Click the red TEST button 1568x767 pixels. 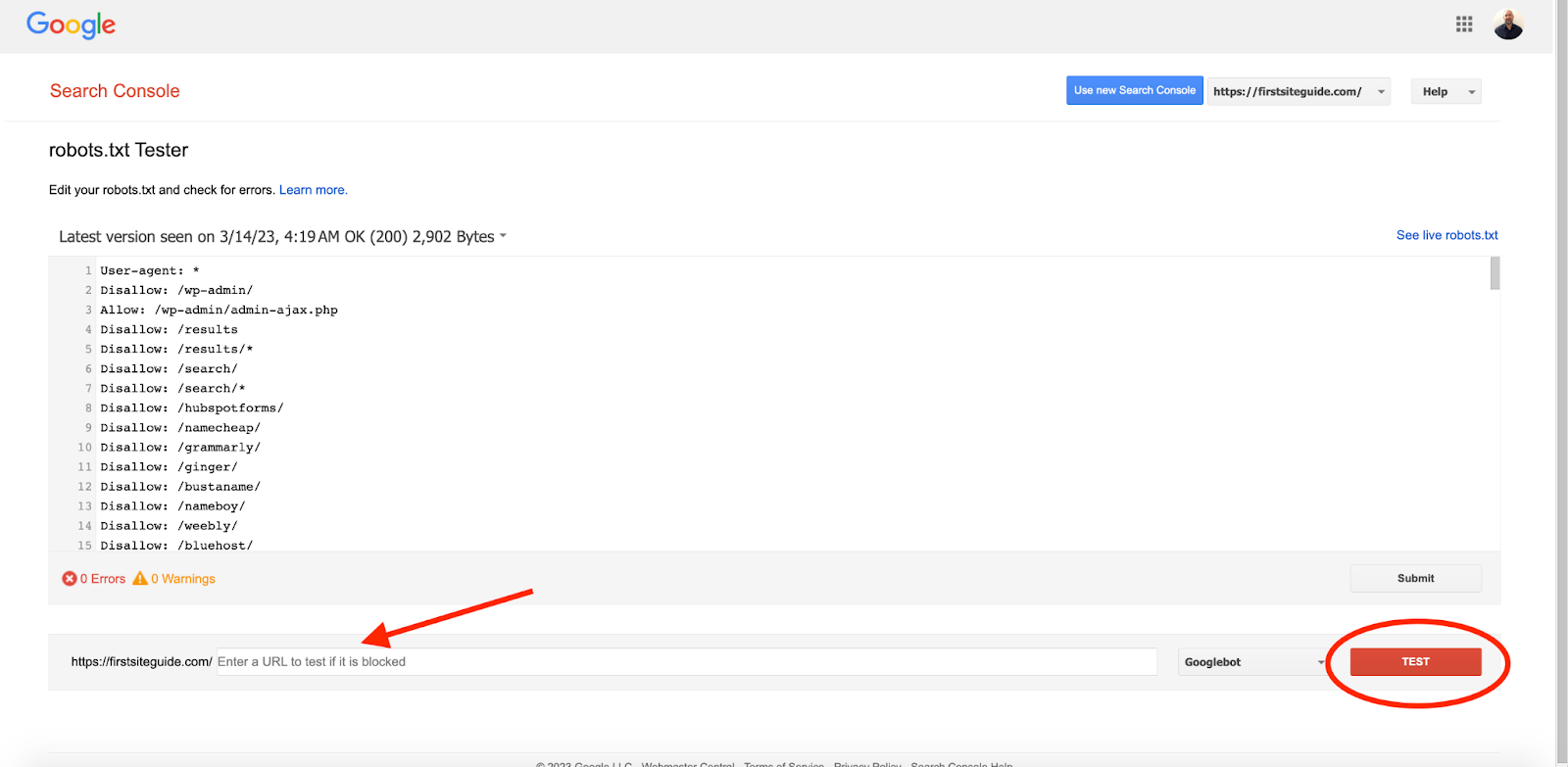(1415, 662)
